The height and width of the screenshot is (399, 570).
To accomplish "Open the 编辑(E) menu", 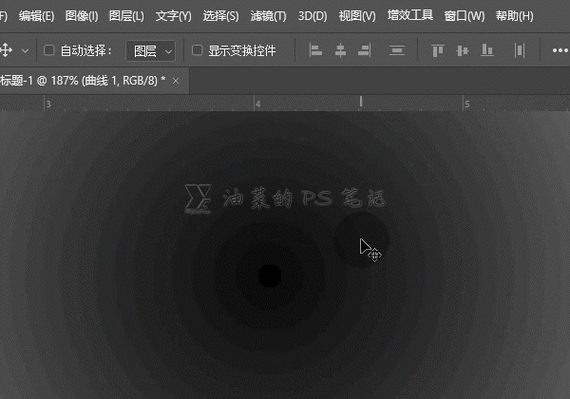I will (x=36, y=16).
